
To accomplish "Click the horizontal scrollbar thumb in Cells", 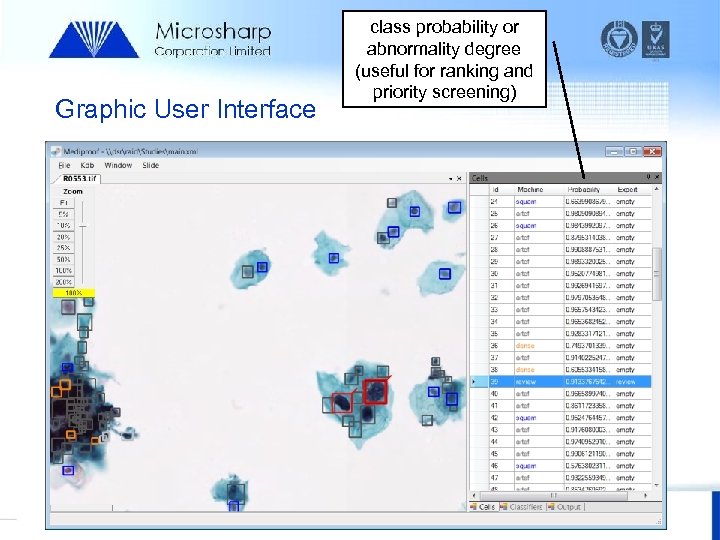I will (x=553, y=496).
